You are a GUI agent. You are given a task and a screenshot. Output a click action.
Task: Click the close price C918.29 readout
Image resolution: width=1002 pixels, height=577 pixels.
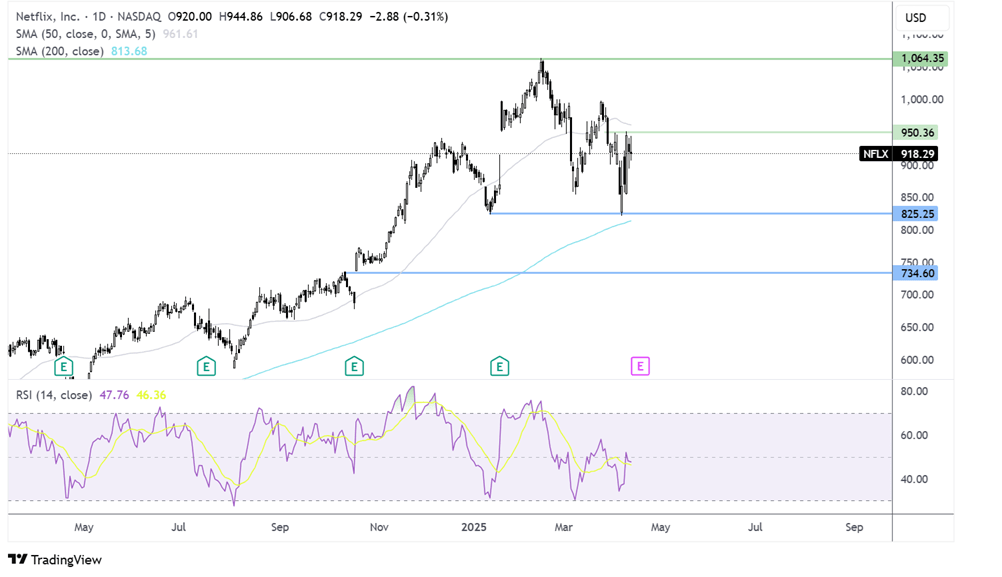pos(341,17)
